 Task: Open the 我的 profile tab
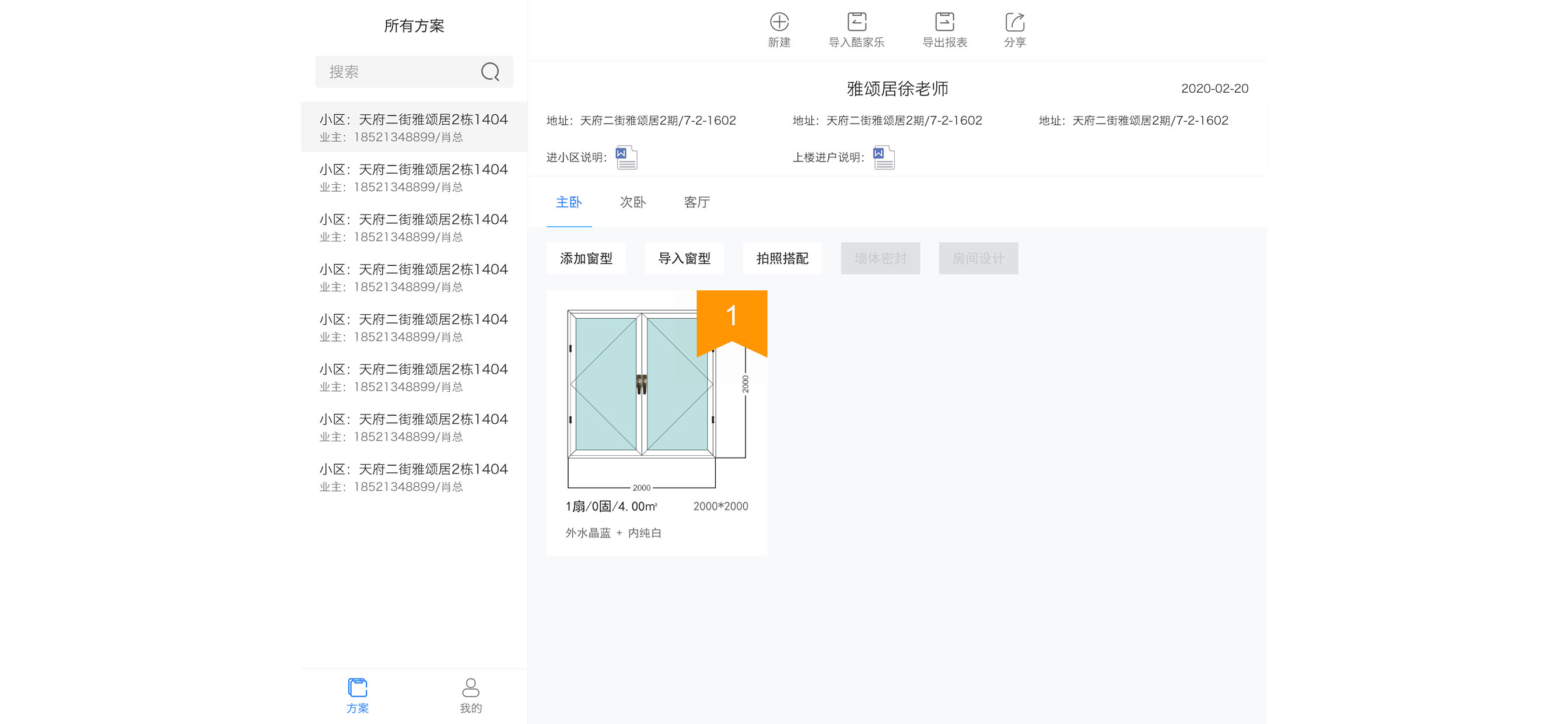coord(471,695)
